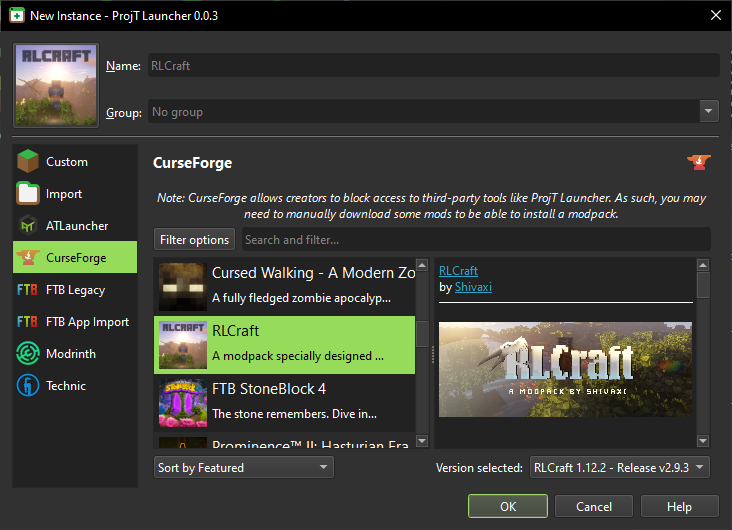Click the ProjT Launcher title bar icon
The width and height of the screenshot is (732, 530).
(17, 15)
